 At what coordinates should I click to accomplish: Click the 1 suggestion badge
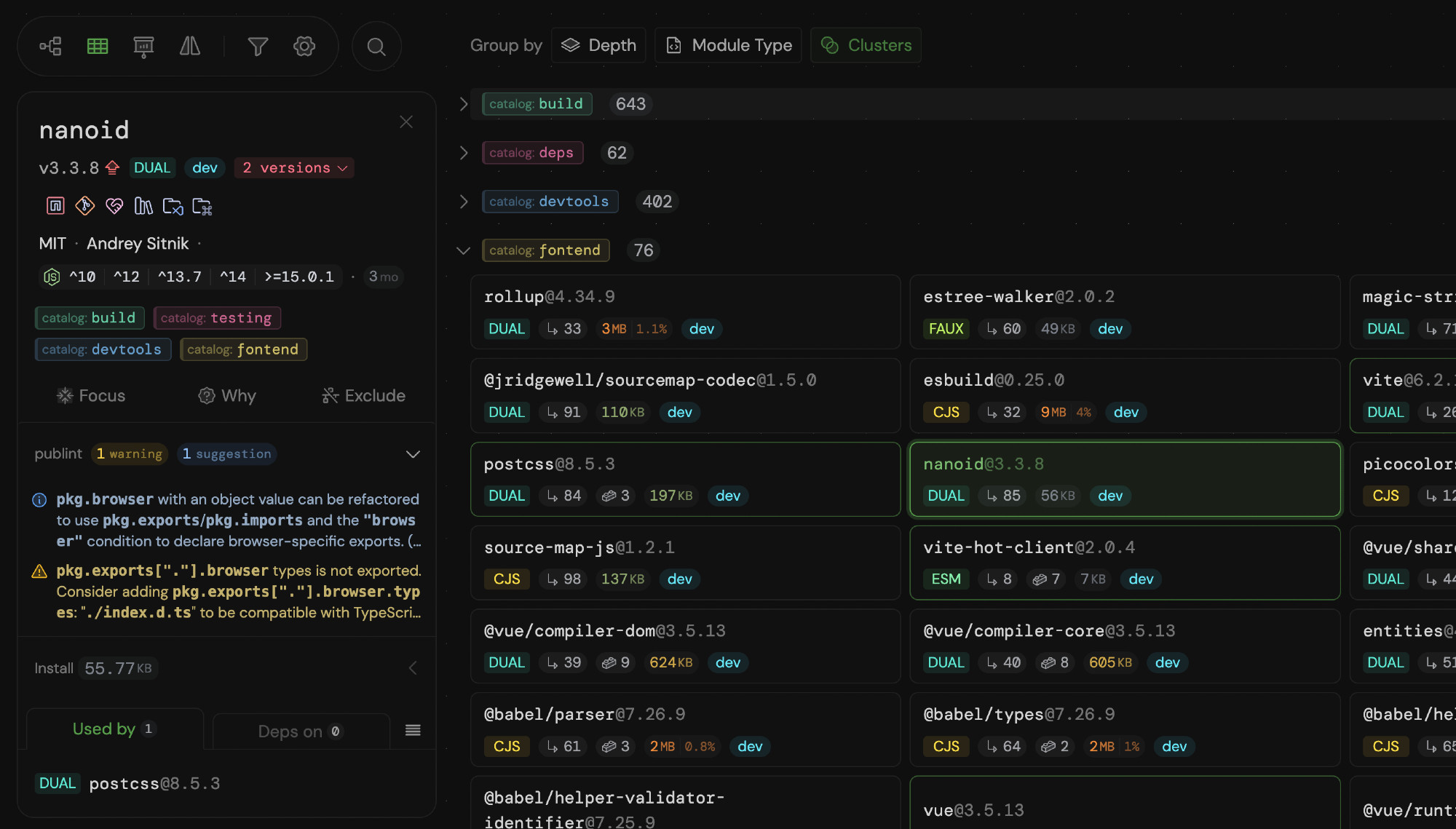227,454
